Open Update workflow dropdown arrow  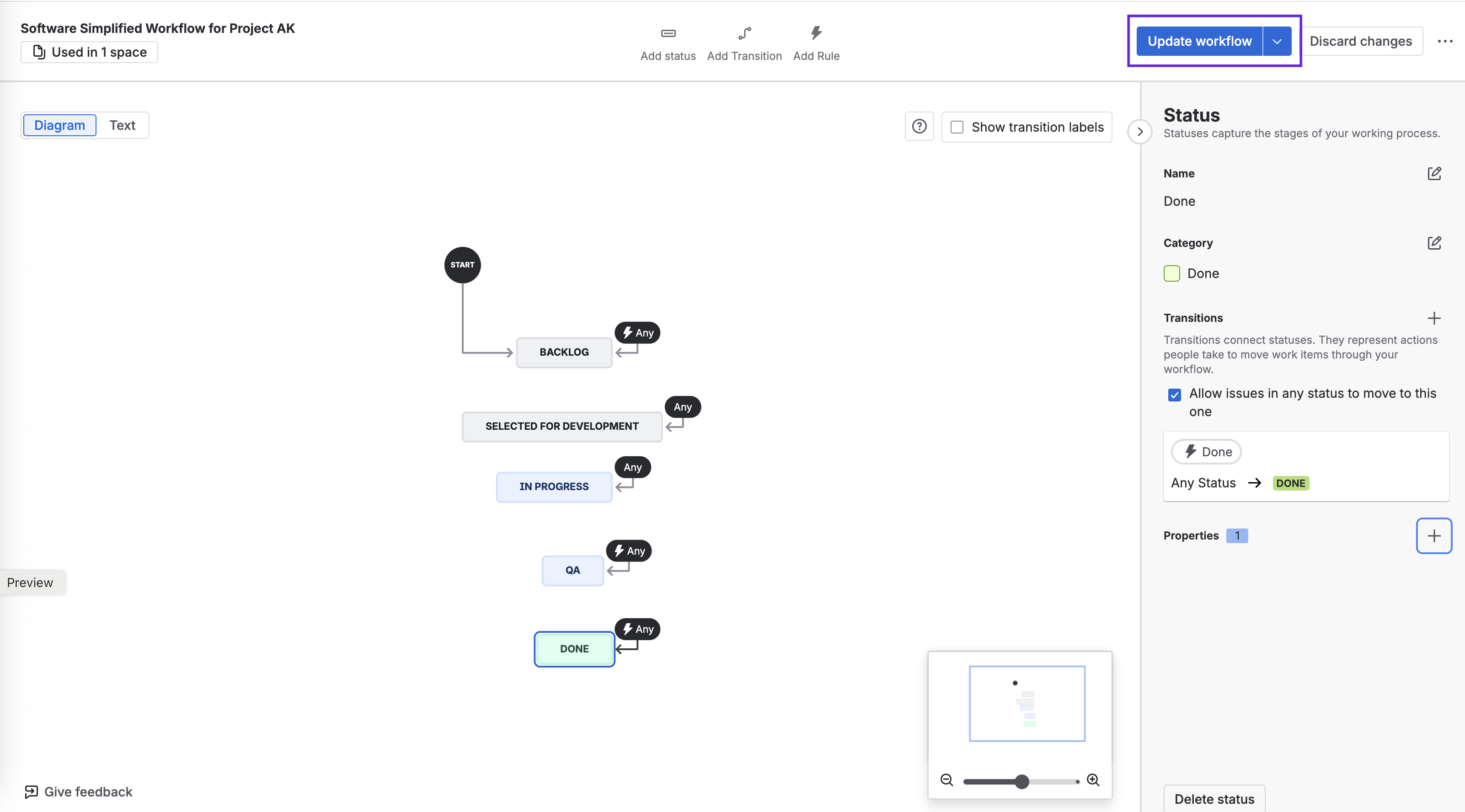(x=1277, y=42)
